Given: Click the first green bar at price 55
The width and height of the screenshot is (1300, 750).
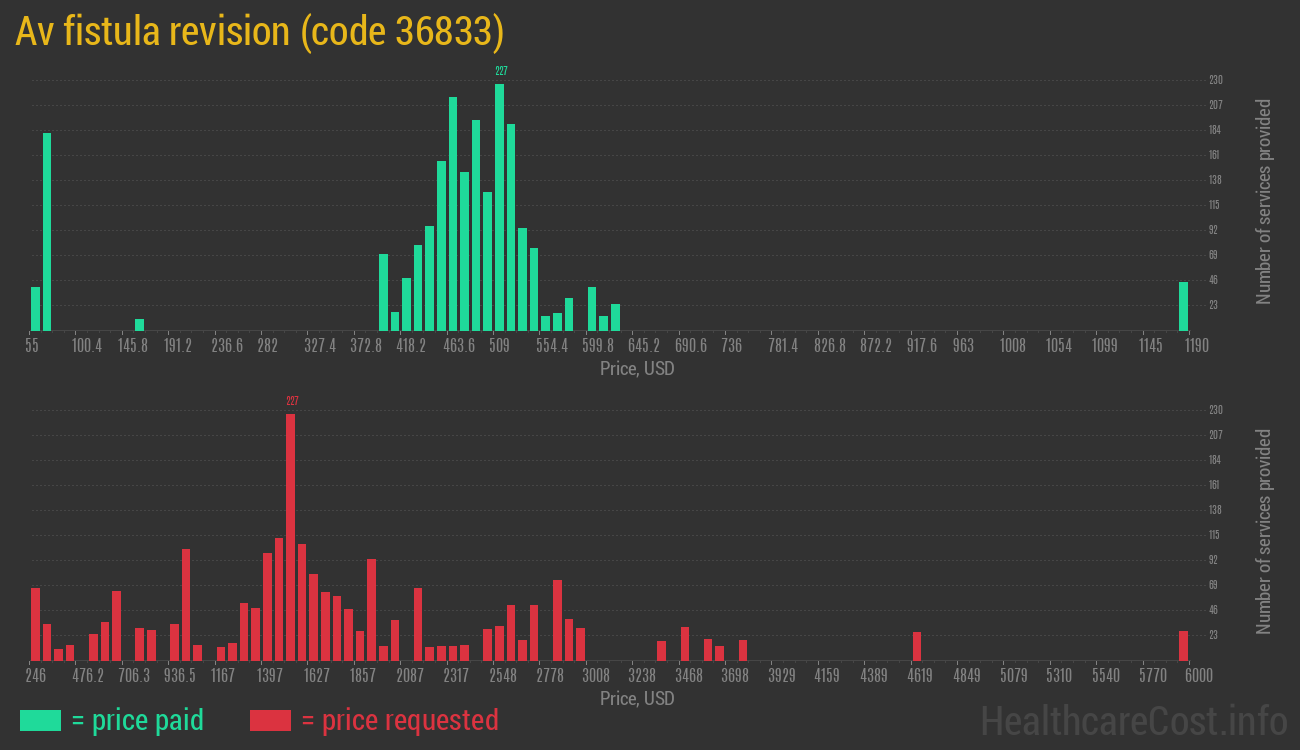Looking at the screenshot, I should click(36, 308).
